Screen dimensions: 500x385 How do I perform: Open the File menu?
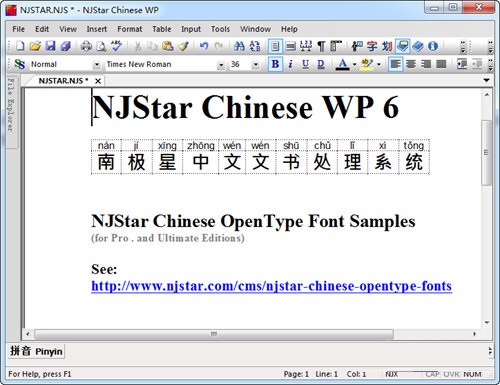click(x=19, y=29)
